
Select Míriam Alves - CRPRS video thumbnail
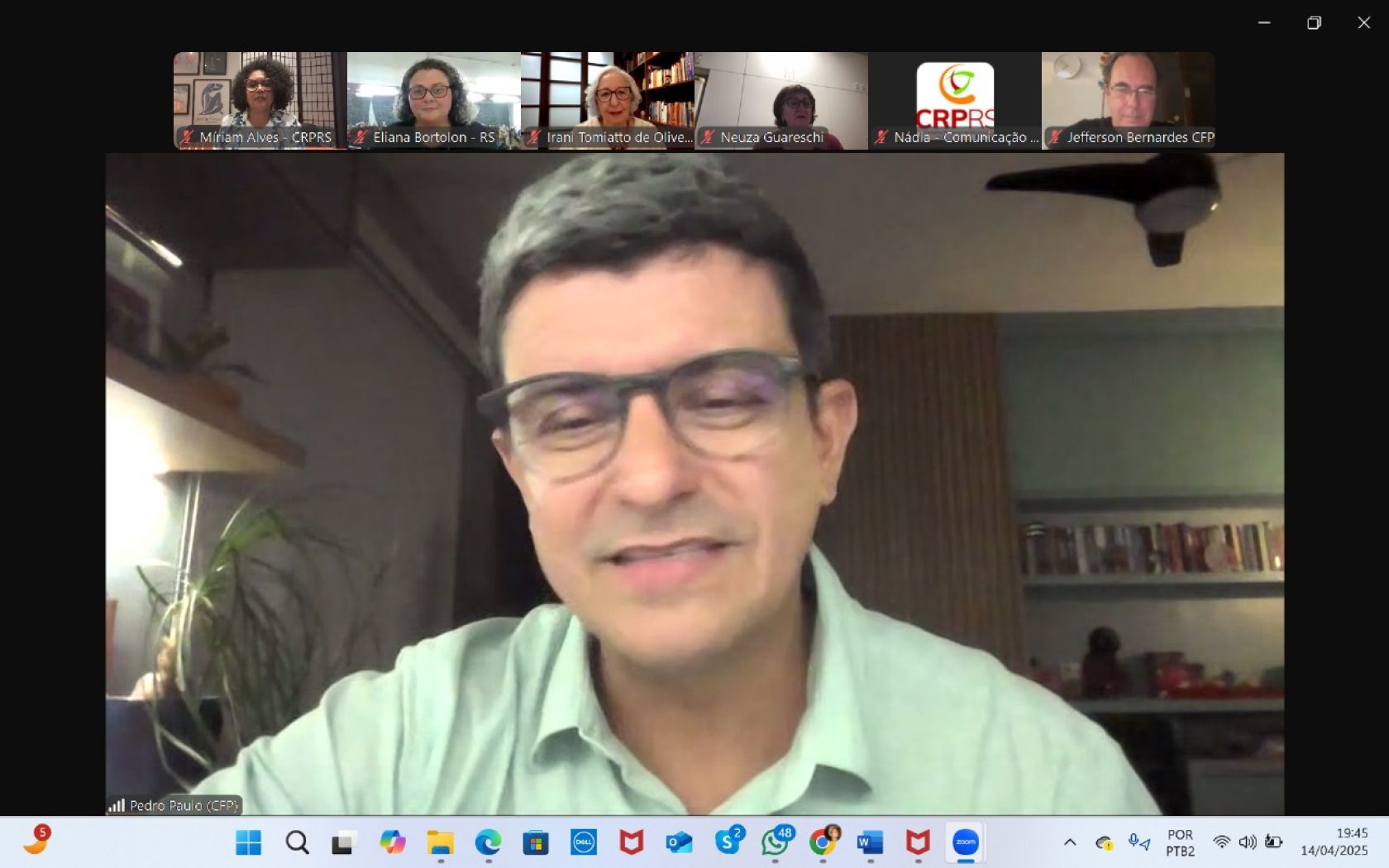260,101
